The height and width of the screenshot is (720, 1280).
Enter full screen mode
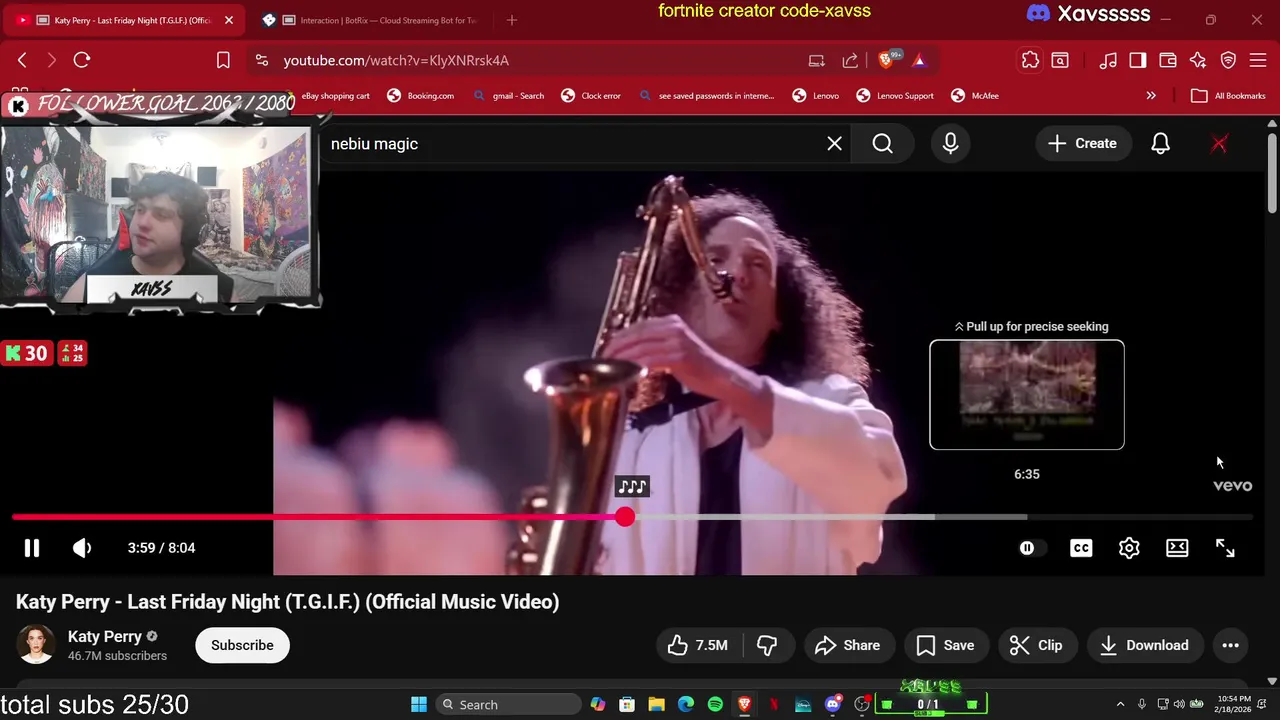pos(1225,548)
